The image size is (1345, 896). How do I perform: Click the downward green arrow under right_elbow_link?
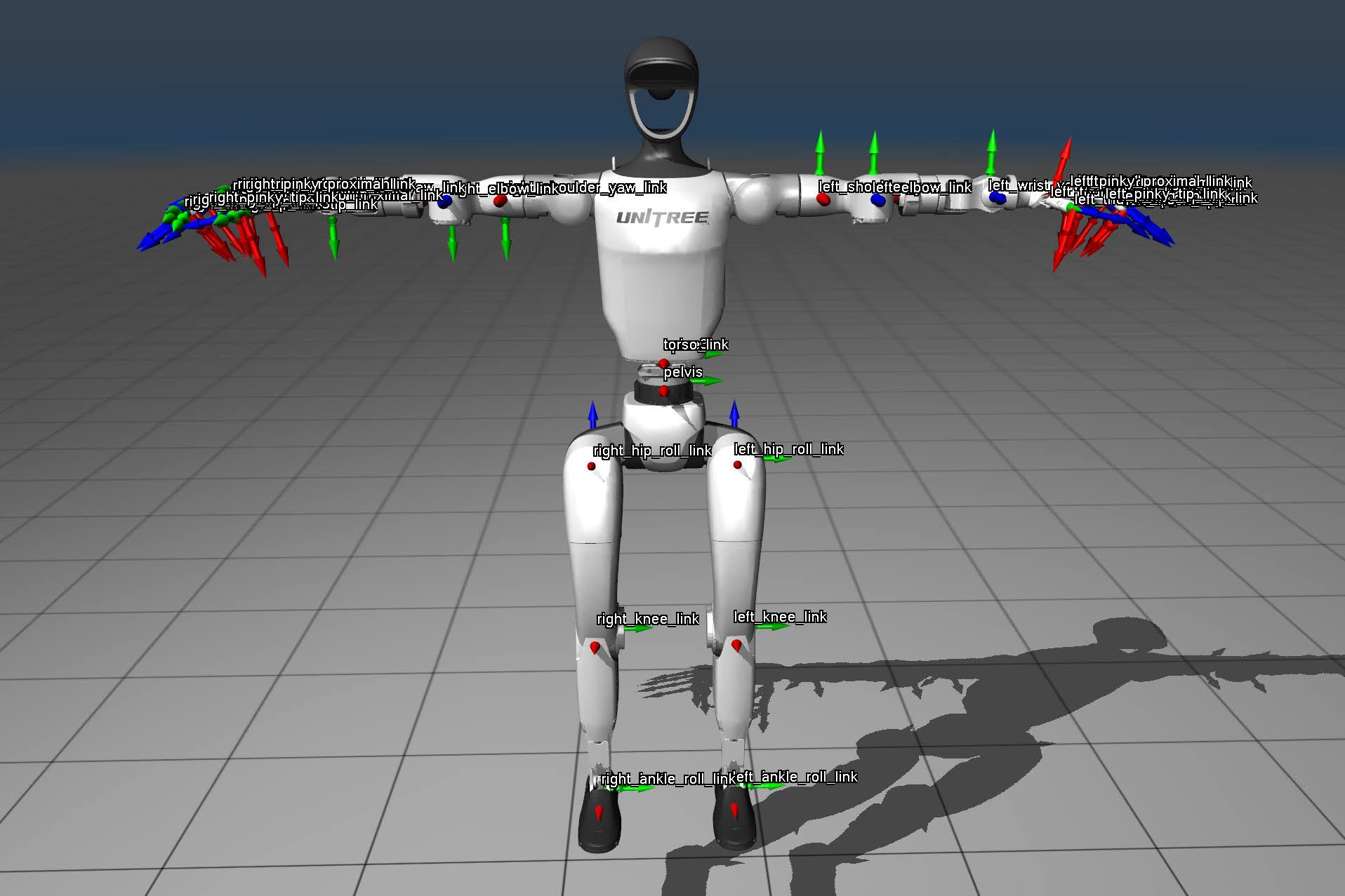pyautogui.click(x=505, y=239)
